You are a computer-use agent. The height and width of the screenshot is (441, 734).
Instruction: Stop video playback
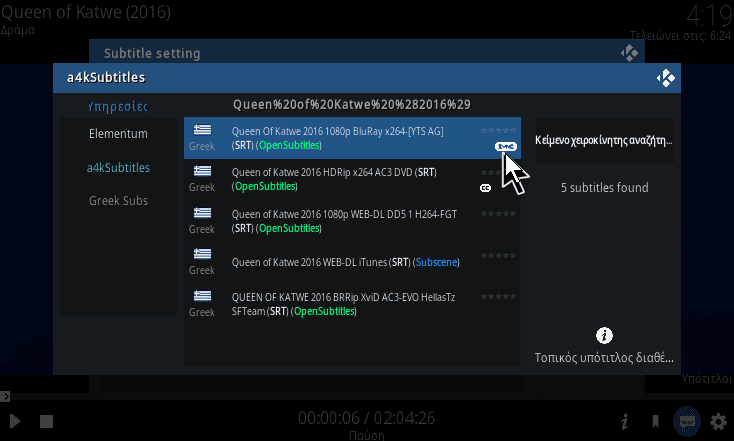click(x=46, y=421)
